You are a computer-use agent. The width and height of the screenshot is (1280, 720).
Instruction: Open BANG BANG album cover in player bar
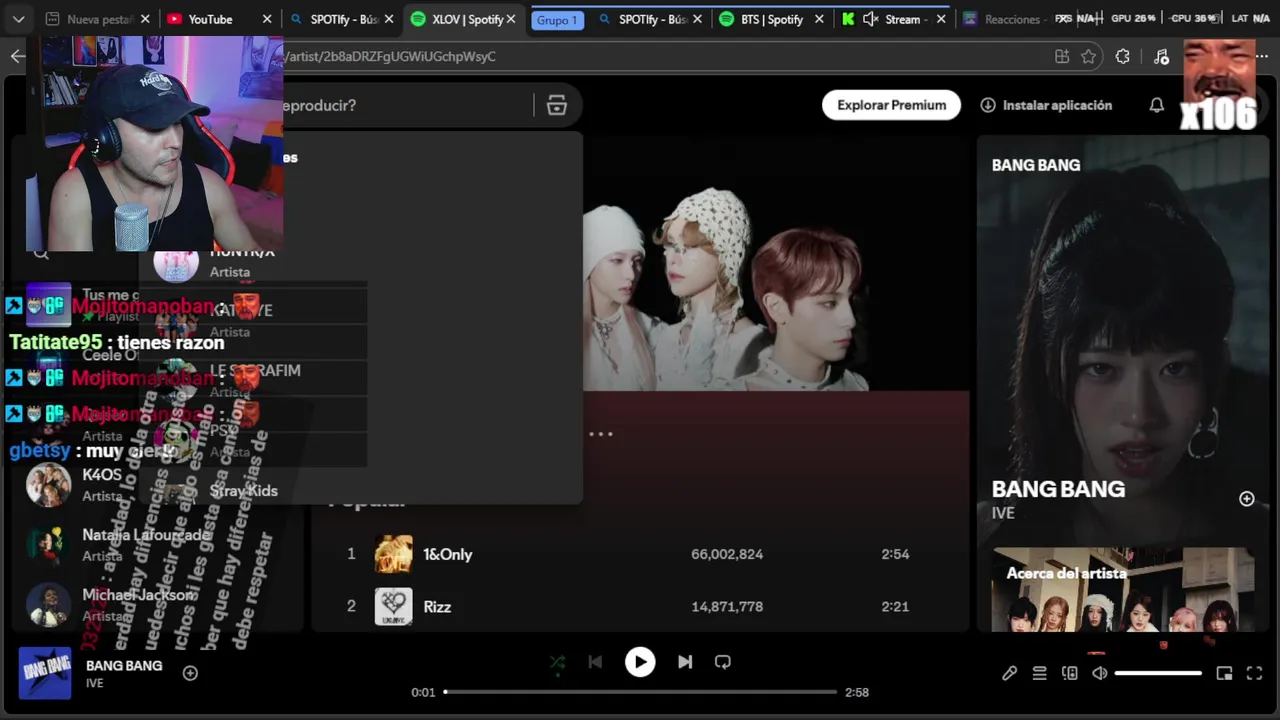coord(45,673)
